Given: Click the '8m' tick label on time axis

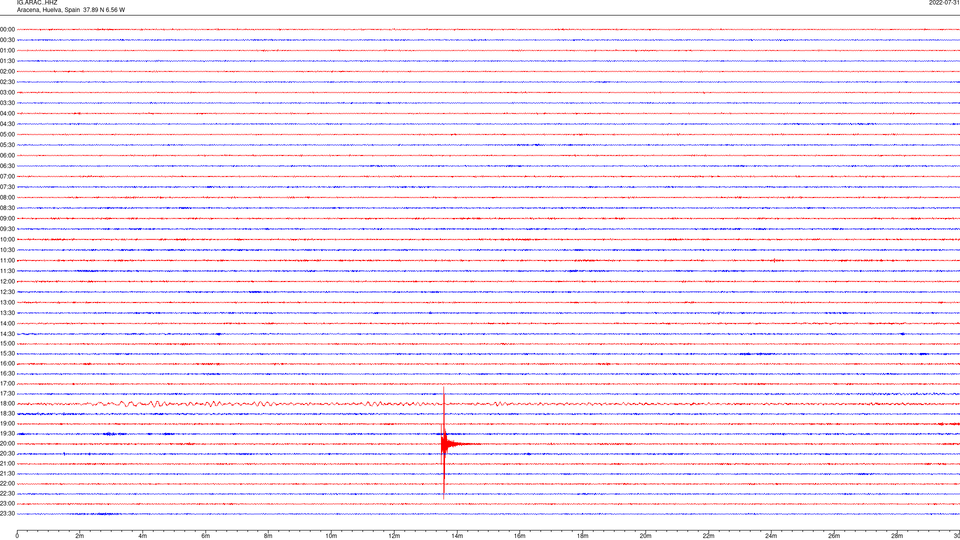Looking at the screenshot, I should click(268, 536).
